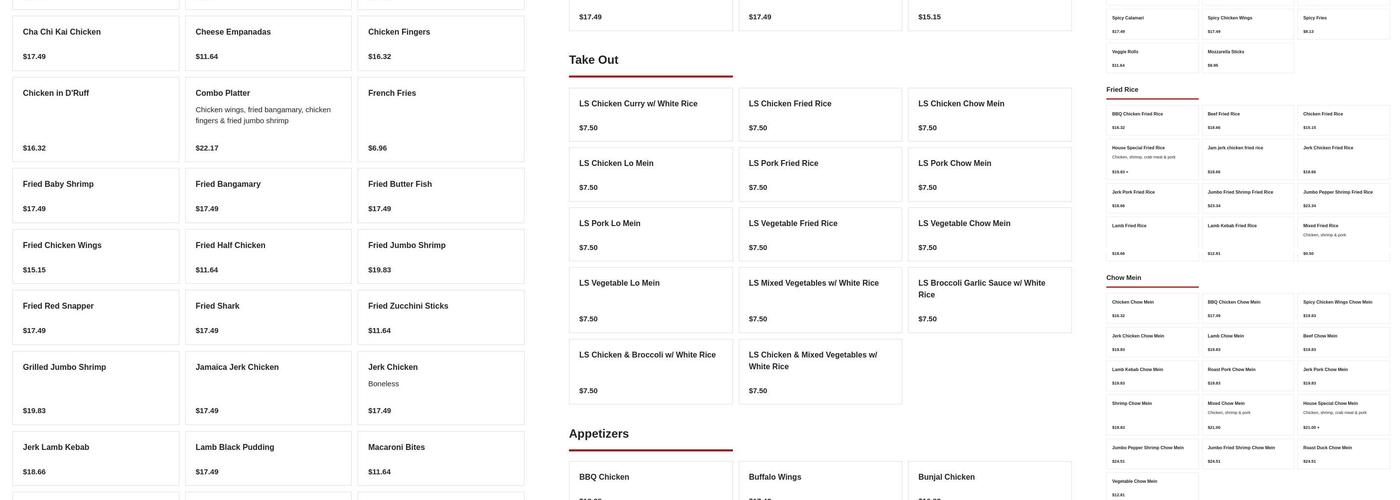The image size is (1400, 500).
Task: Click the Appetizers section heading
Action: tap(599, 434)
